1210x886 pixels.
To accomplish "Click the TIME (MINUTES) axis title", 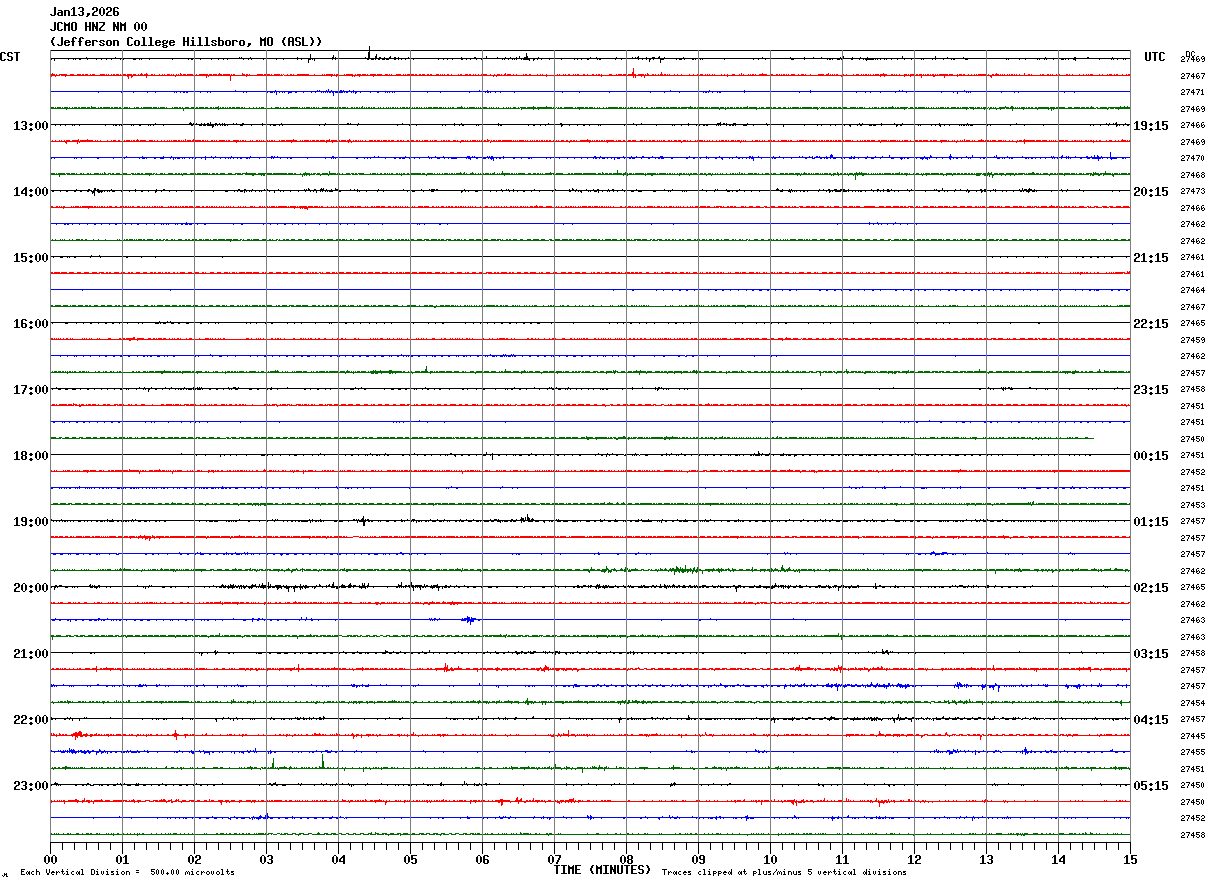I will click(x=602, y=870).
